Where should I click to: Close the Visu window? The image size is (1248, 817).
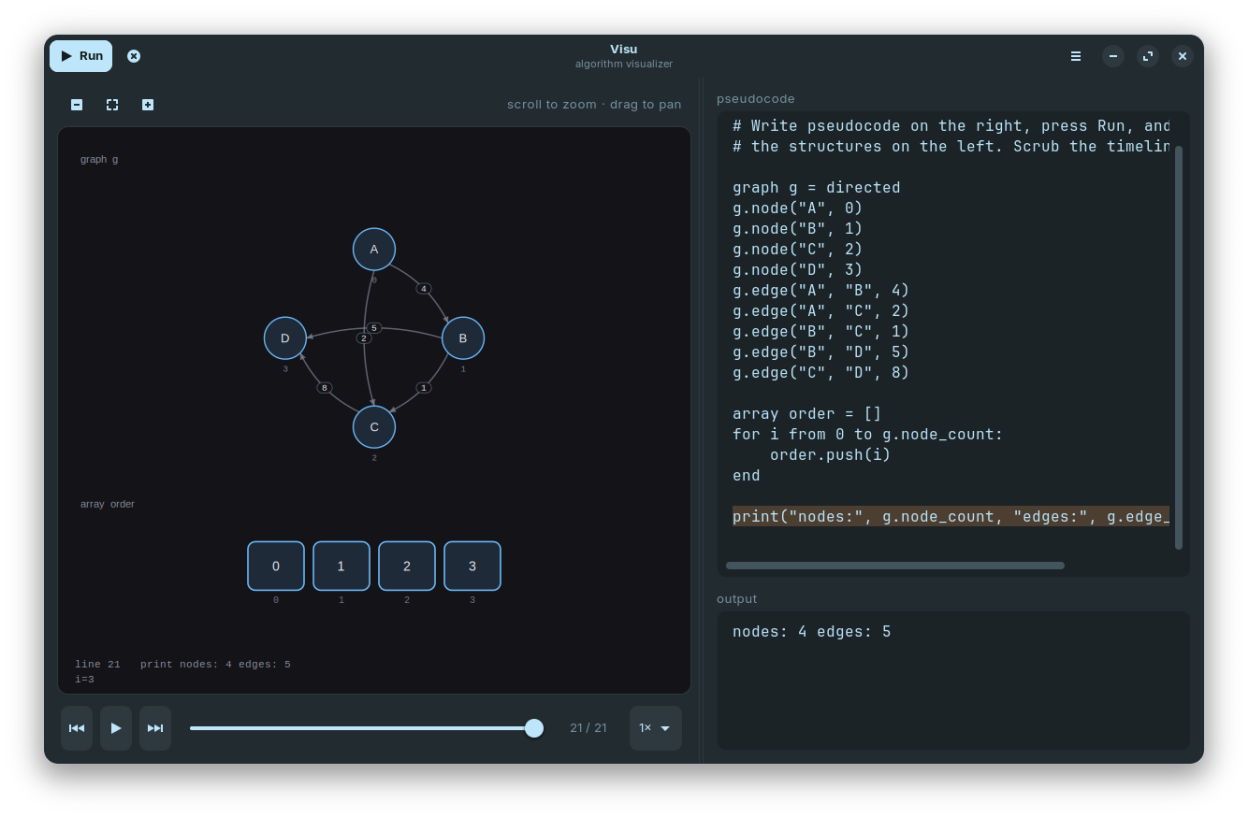click(x=1182, y=56)
